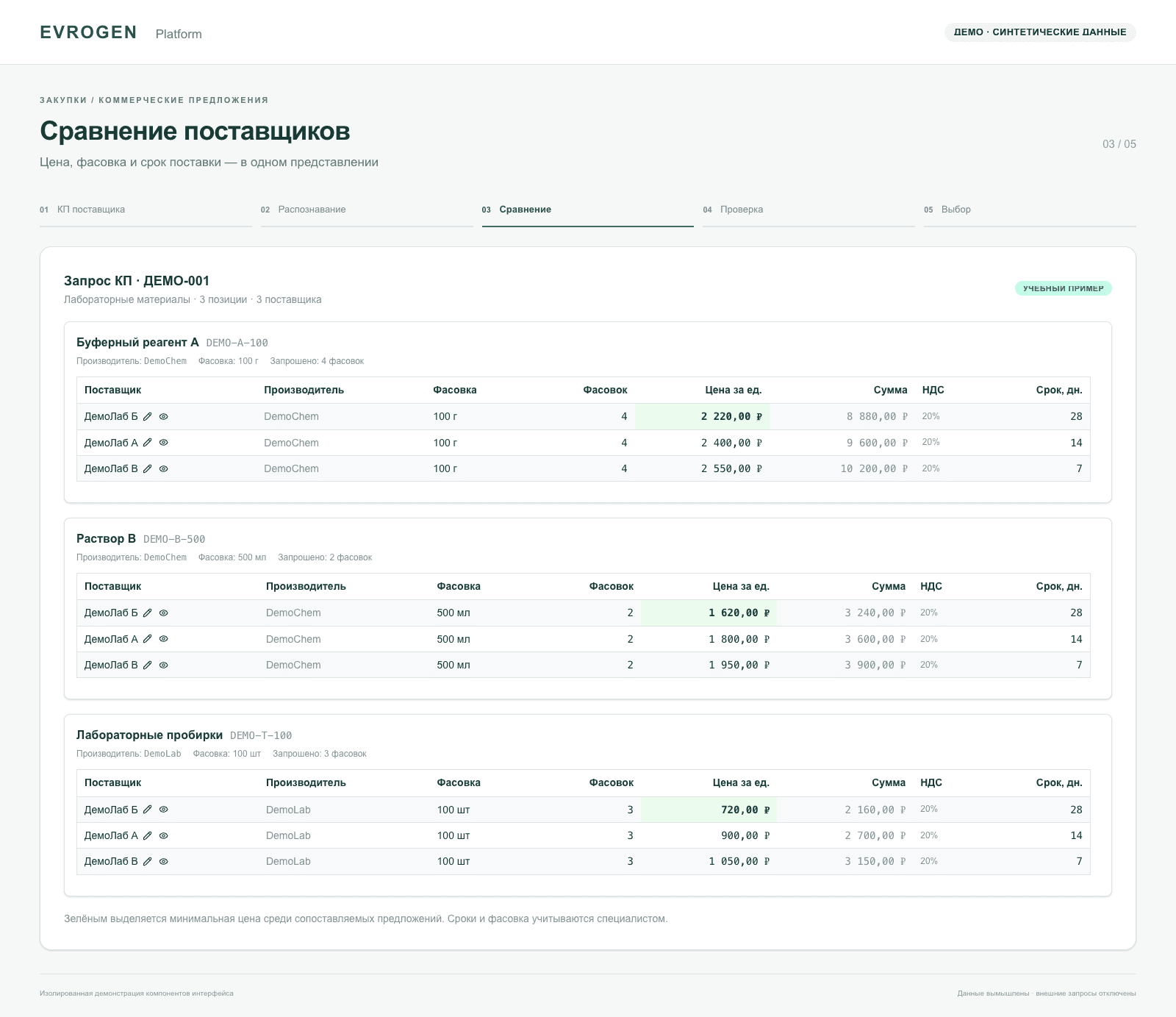Click Цена за ед. header in Буферный реагент A table
The height and width of the screenshot is (1017, 1176).
[734, 390]
